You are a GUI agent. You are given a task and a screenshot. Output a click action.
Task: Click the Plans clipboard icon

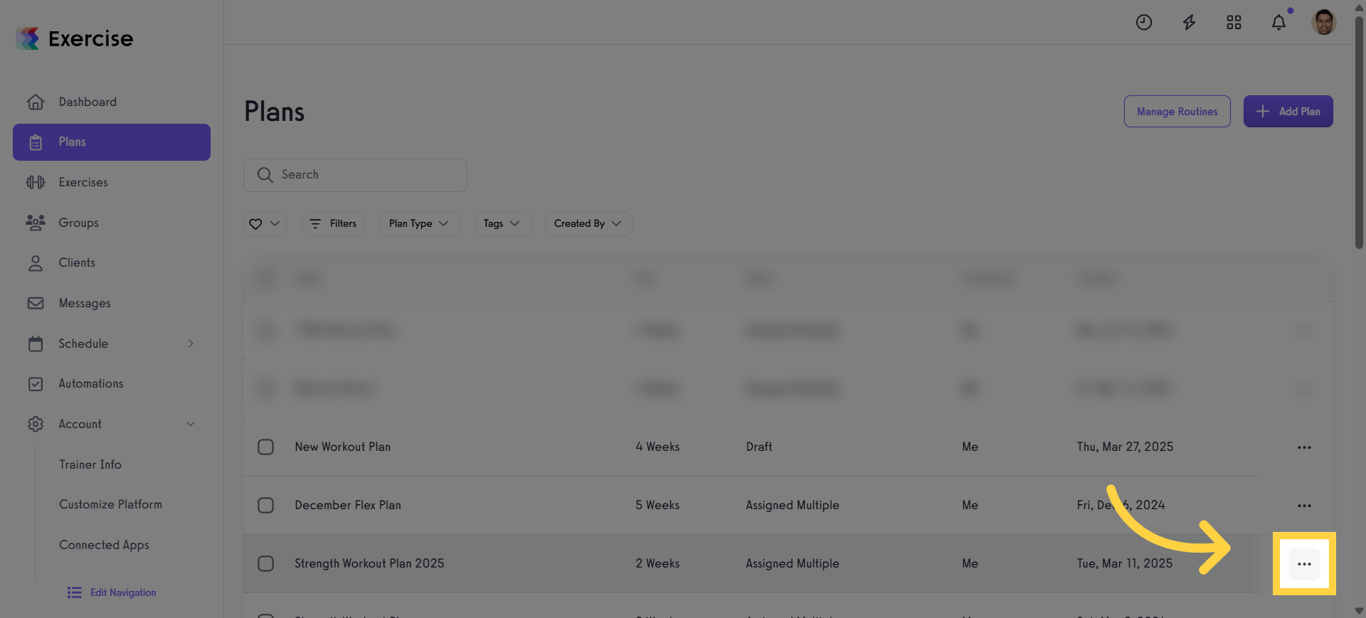coord(35,142)
